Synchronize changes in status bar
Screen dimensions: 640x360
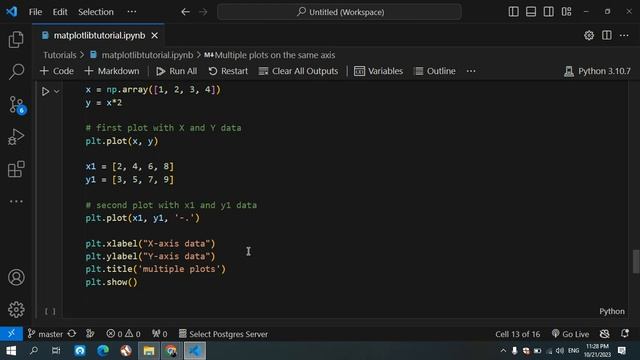pyautogui.click(x=72, y=334)
